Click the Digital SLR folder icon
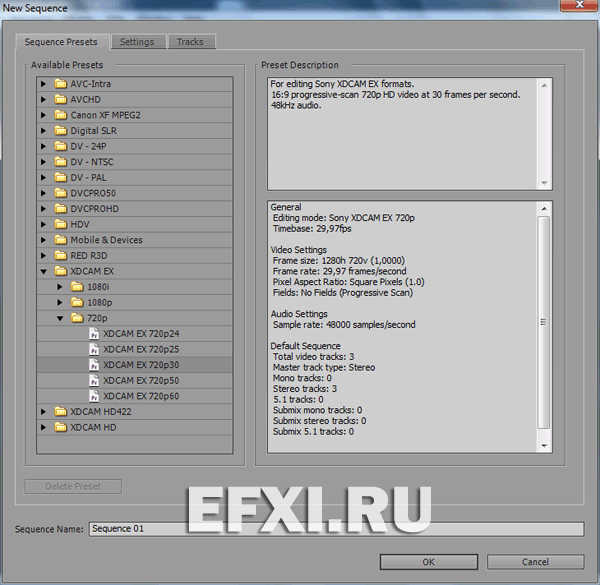The width and height of the screenshot is (600, 585). pos(60,130)
